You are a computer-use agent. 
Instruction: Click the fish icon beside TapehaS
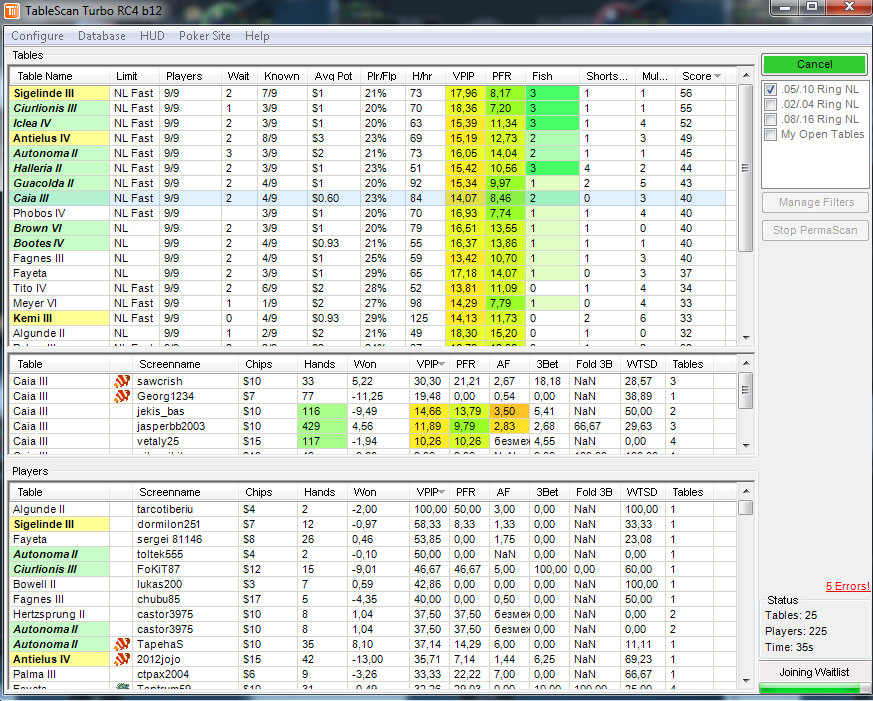click(x=123, y=644)
